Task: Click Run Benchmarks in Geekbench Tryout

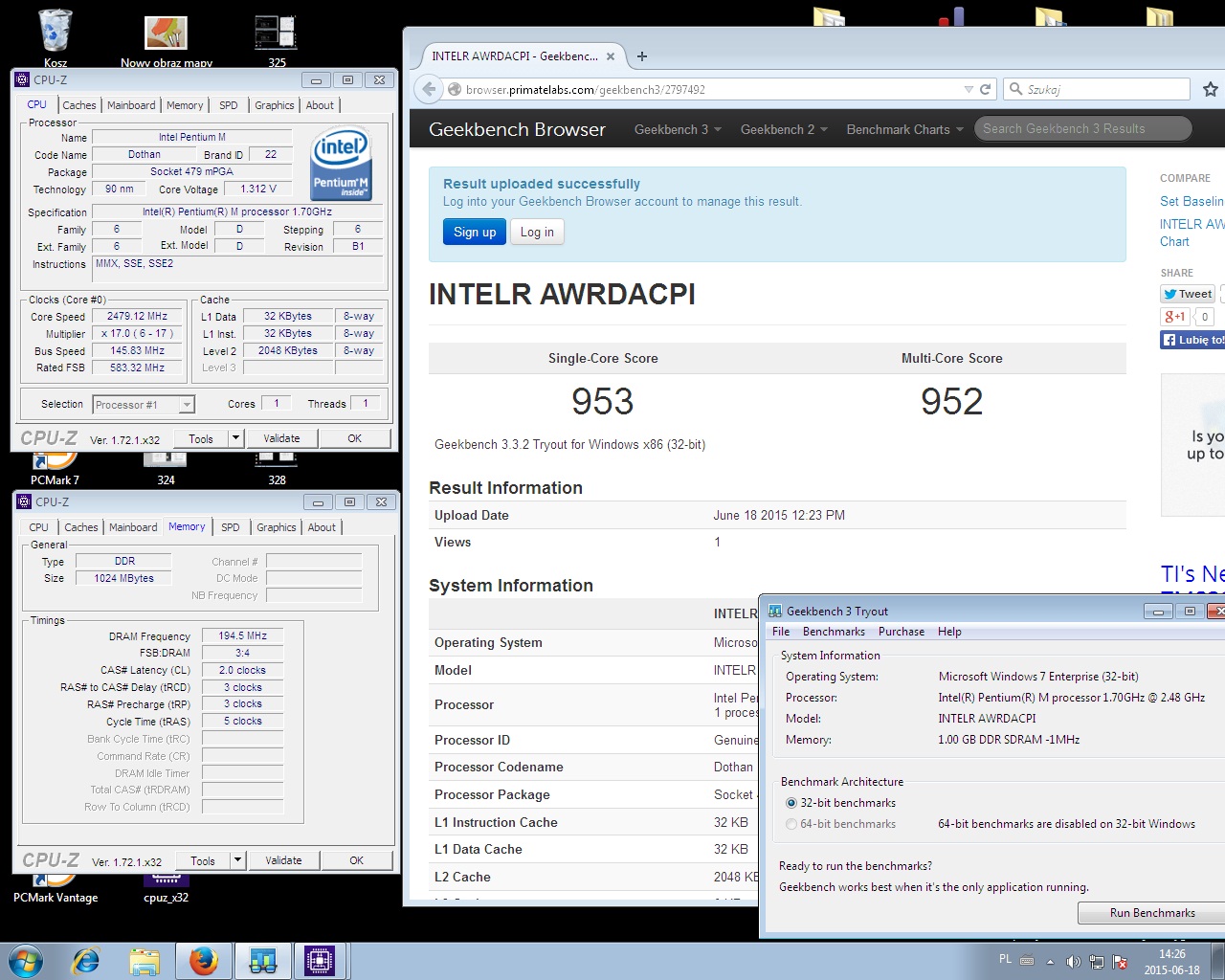Action: tap(1152, 913)
